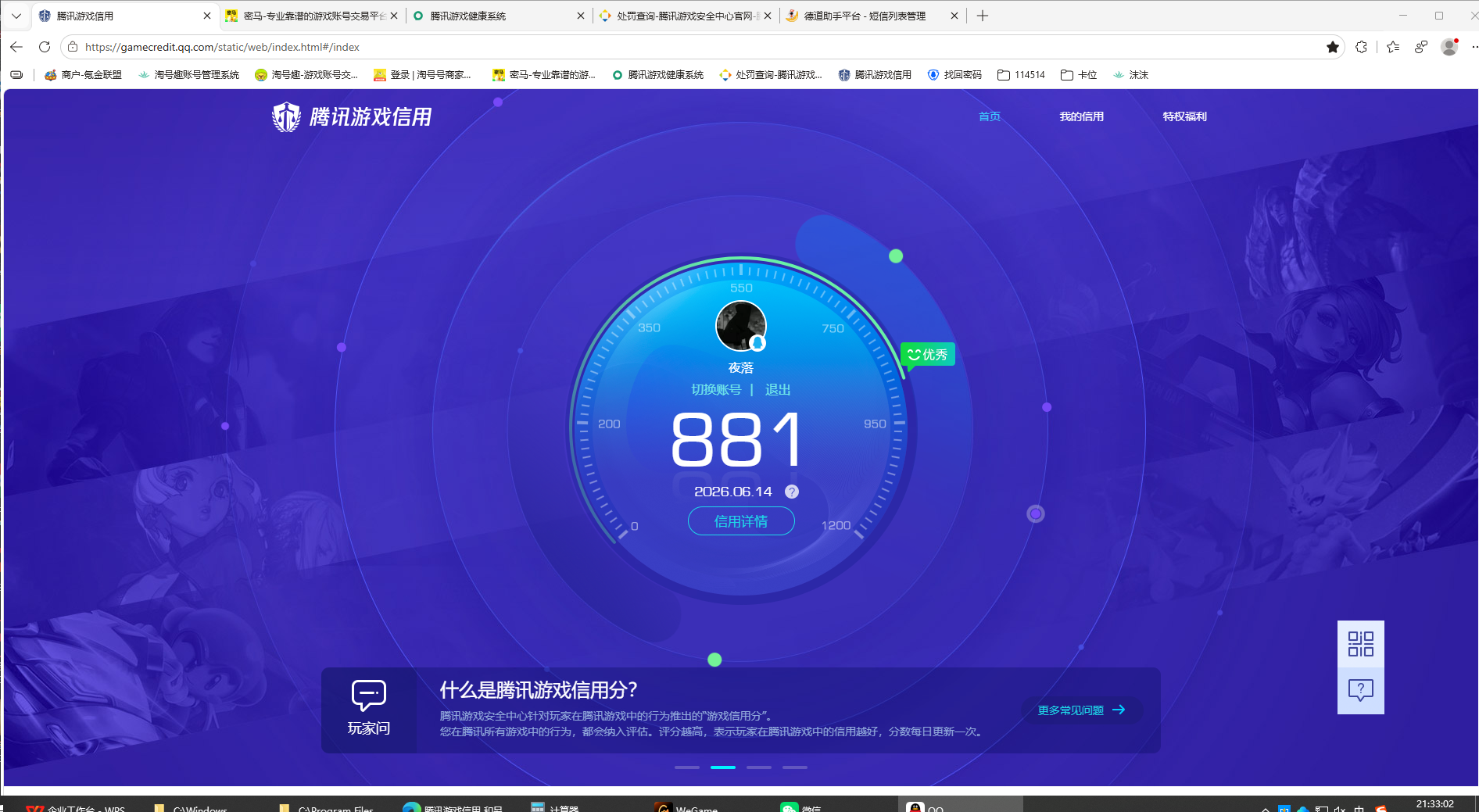Open the tab actions menu chevron
The image size is (1479, 812).
[16, 16]
